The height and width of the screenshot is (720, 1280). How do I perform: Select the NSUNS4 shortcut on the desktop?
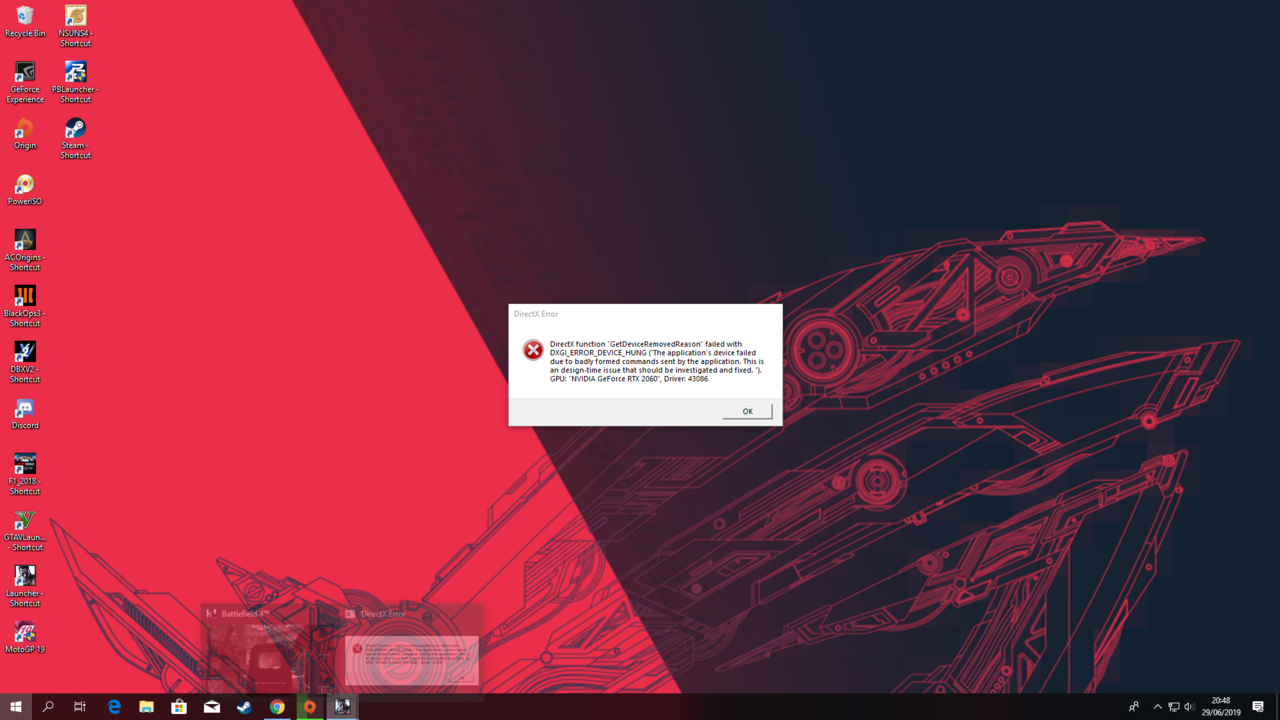(x=75, y=26)
